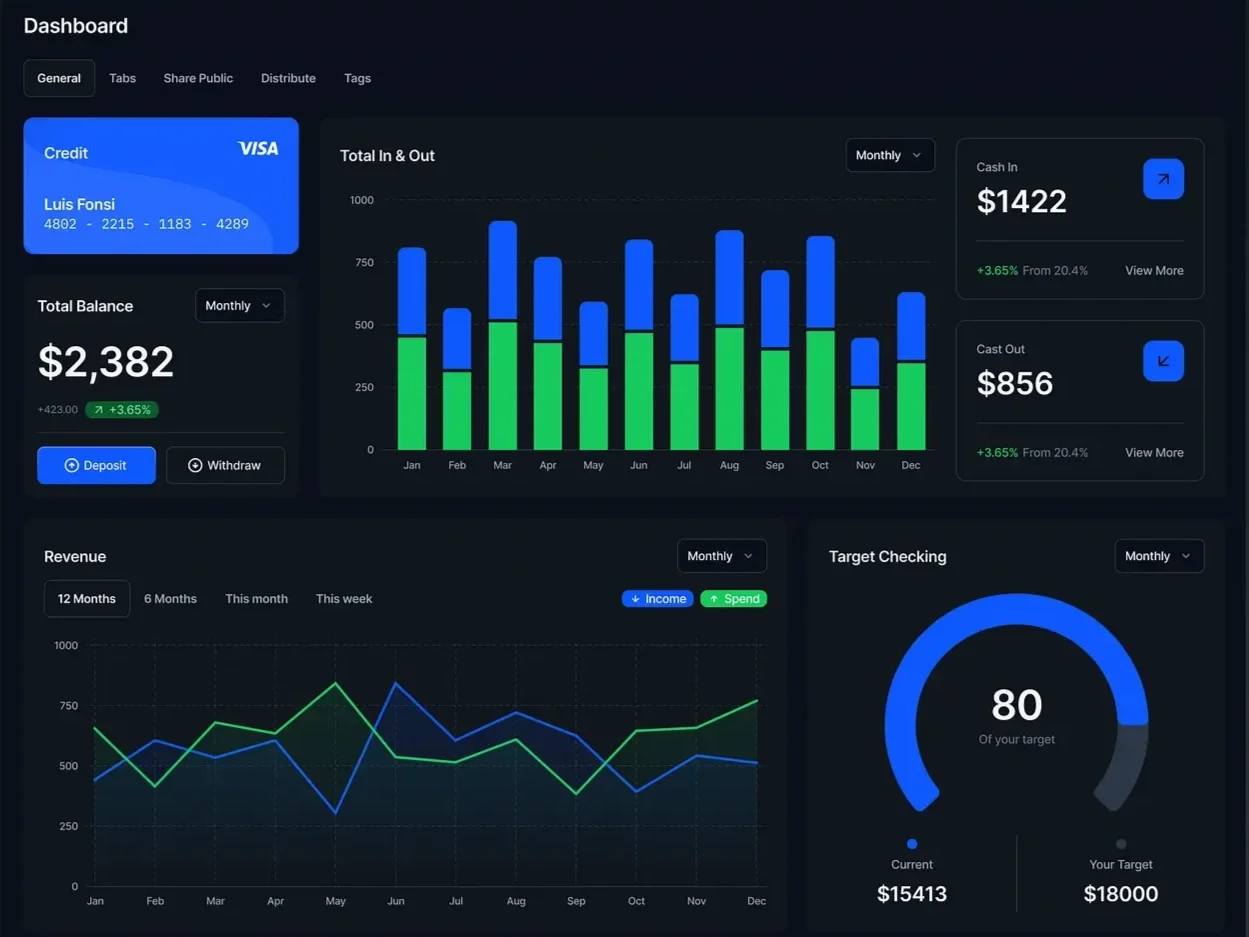Click the Cash In diagonal arrow icon
The image size is (1249, 937).
pyautogui.click(x=1162, y=178)
